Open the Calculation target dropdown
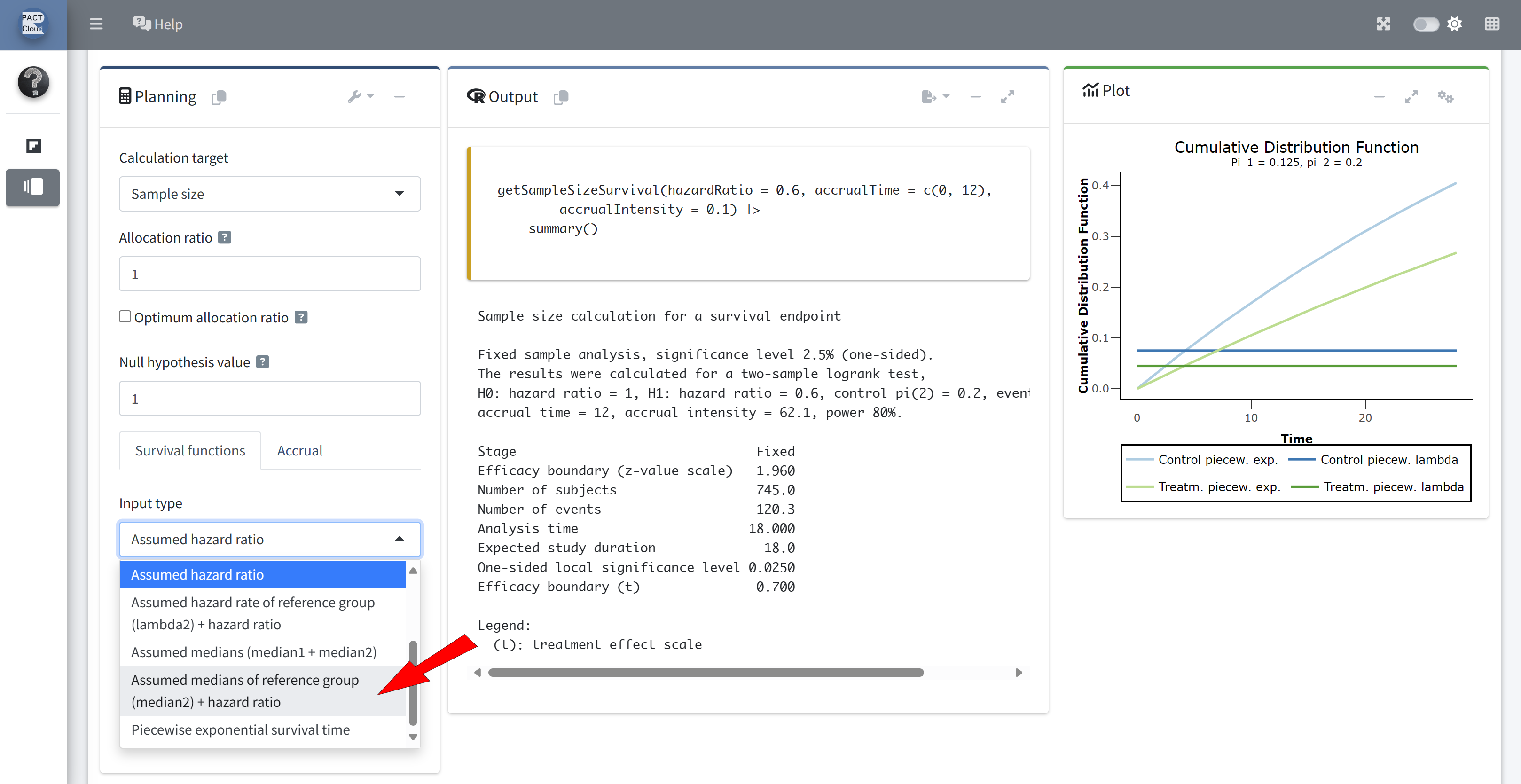The width and height of the screenshot is (1521, 784). tap(269, 194)
